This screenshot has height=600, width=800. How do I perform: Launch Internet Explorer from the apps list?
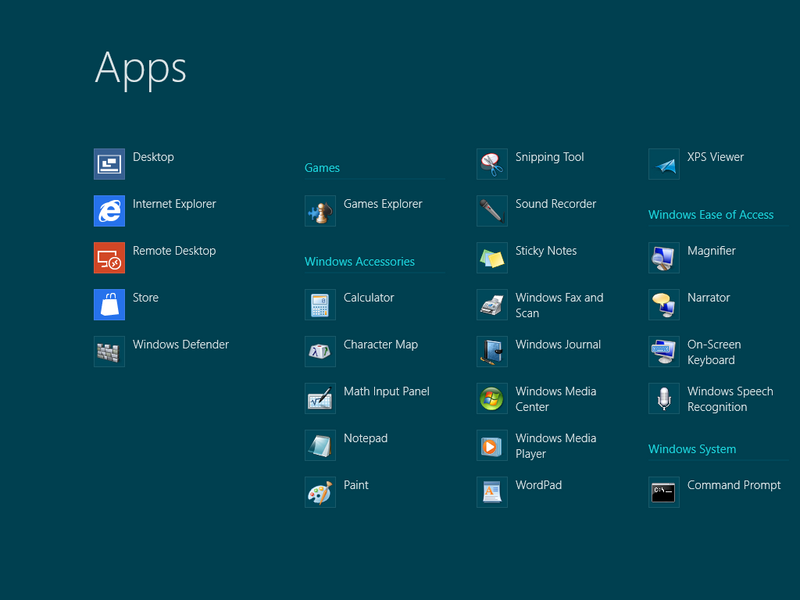(x=109, y=211)
